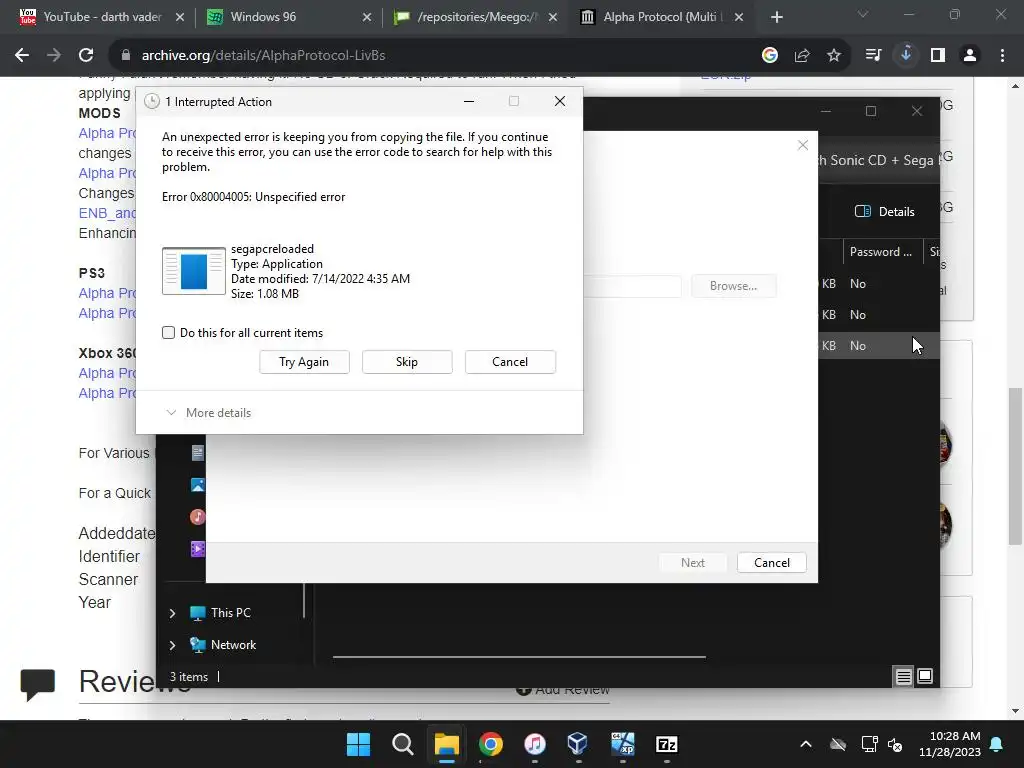The height and width of the screenshot is (768, 1024).
Task: Expand This PC tree node
Action: pyautogui.click(x=172, y=613)
